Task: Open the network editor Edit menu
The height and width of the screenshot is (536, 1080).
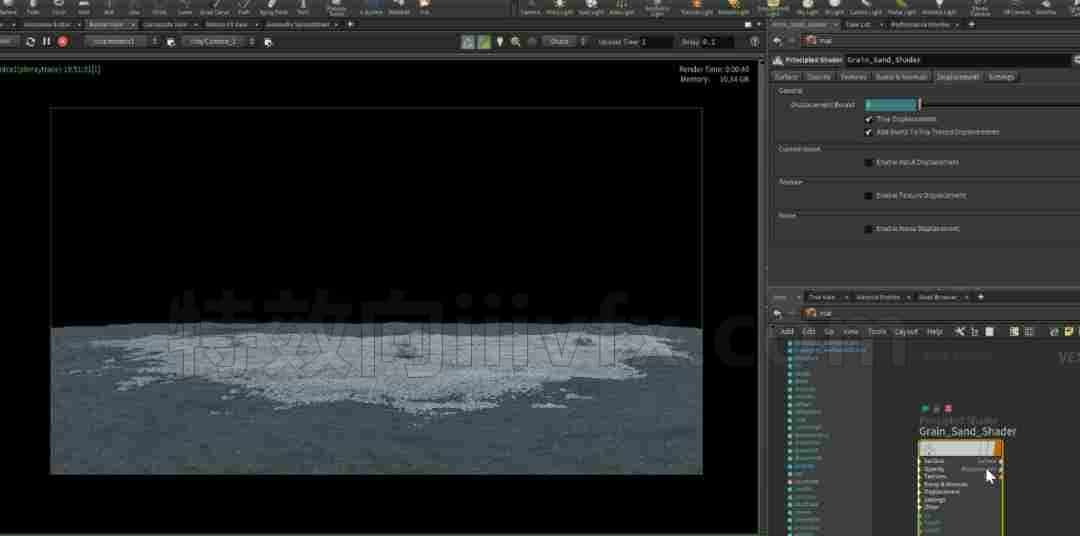Action: pos(809,331)
